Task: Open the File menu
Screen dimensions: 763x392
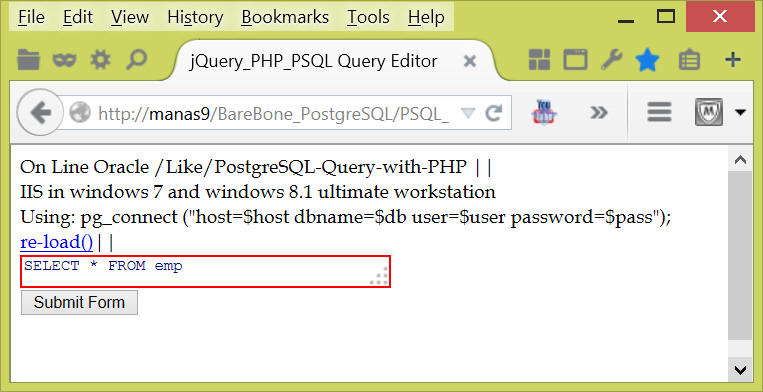Action: coord(31,18)
